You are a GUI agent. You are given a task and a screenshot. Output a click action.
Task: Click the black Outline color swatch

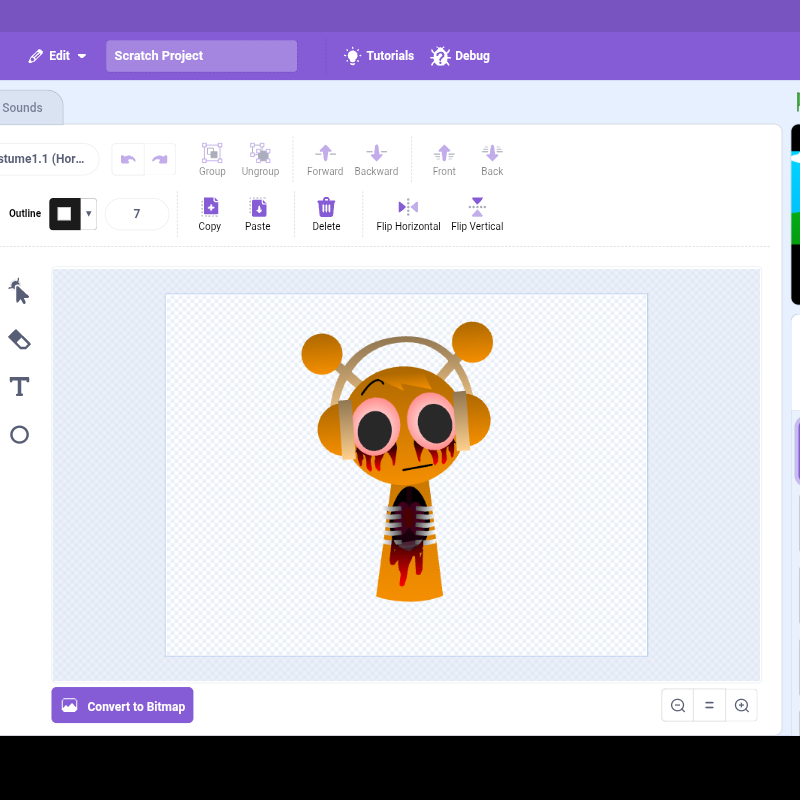(x=65, y=214)
